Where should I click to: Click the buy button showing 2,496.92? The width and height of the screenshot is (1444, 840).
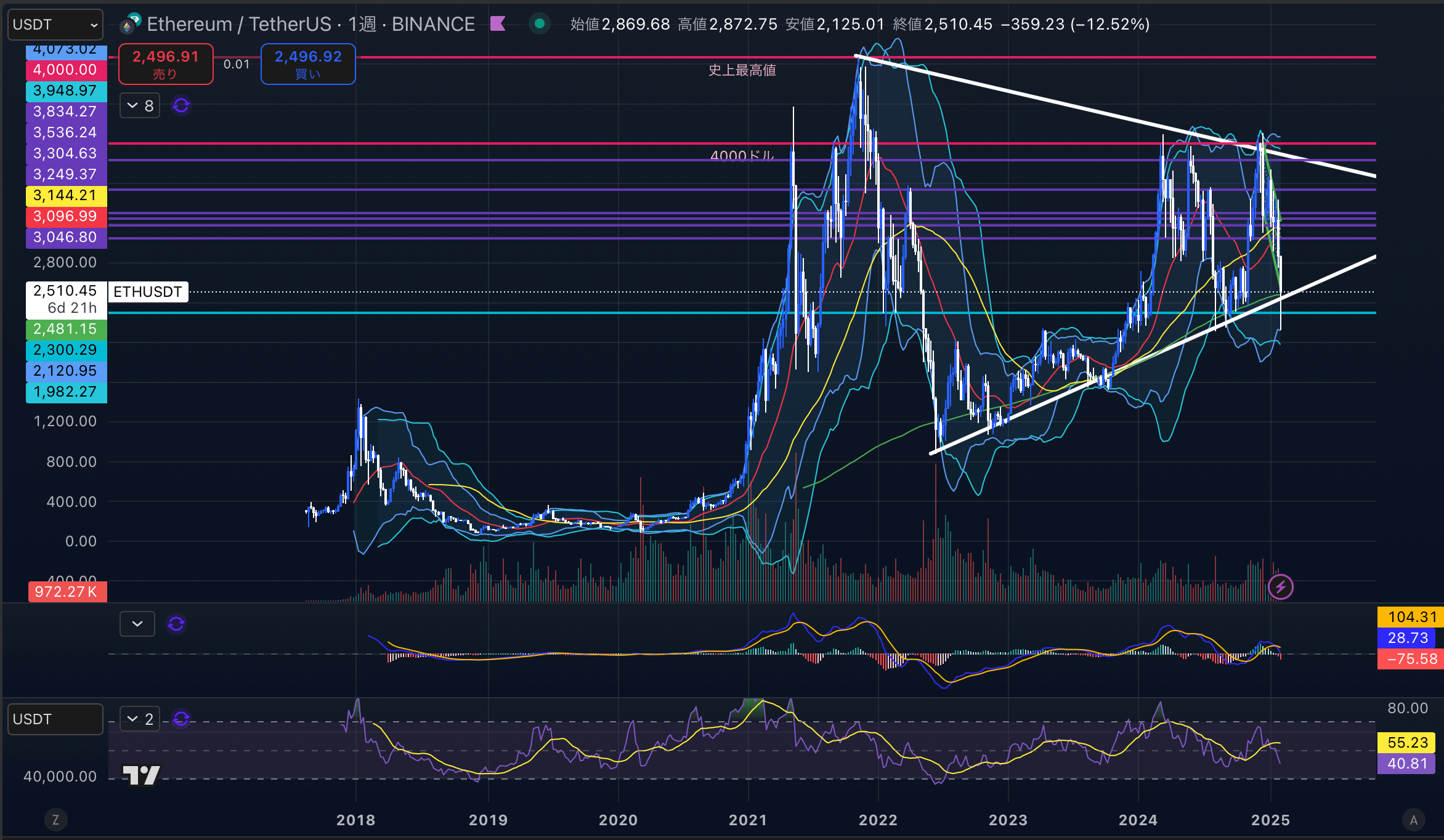(308, 64)
